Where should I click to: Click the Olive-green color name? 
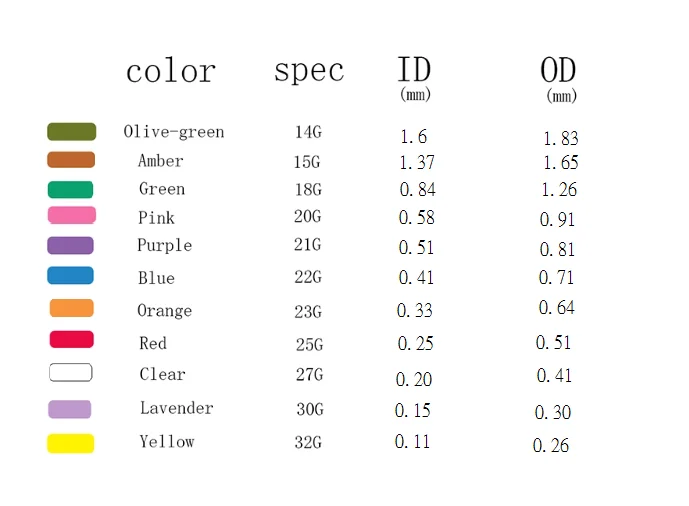click(x=174, y=132)
